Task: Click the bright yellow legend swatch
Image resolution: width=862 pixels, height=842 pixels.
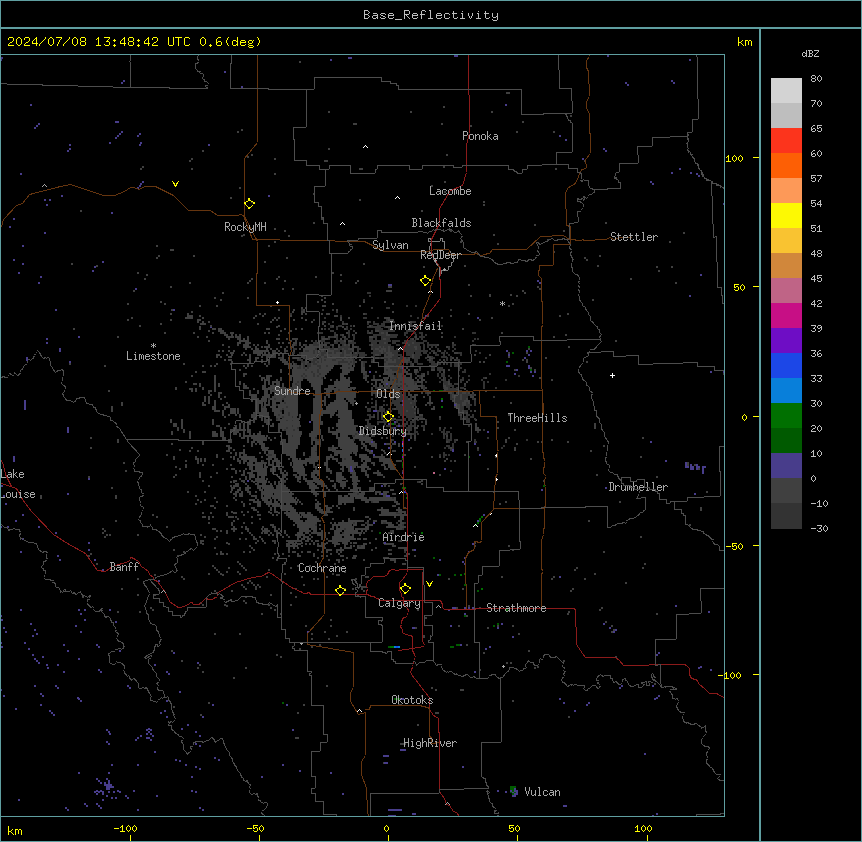Action: (786, 215)
